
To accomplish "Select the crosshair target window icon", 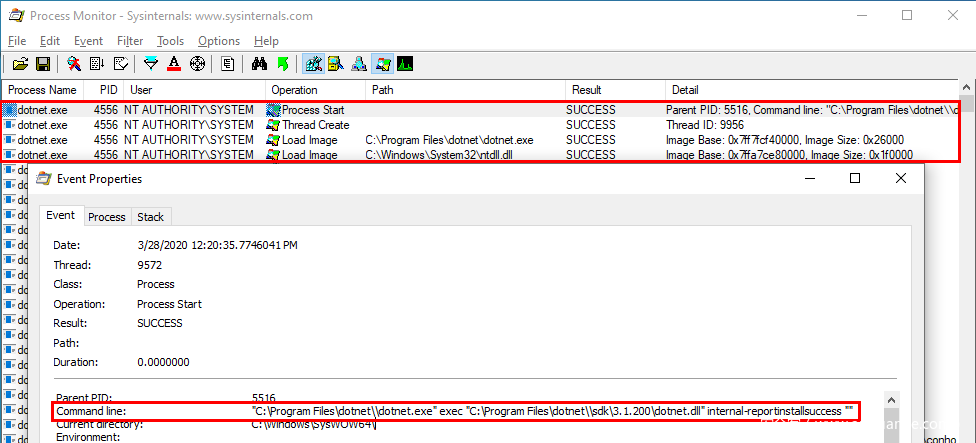I will [197, 64].
